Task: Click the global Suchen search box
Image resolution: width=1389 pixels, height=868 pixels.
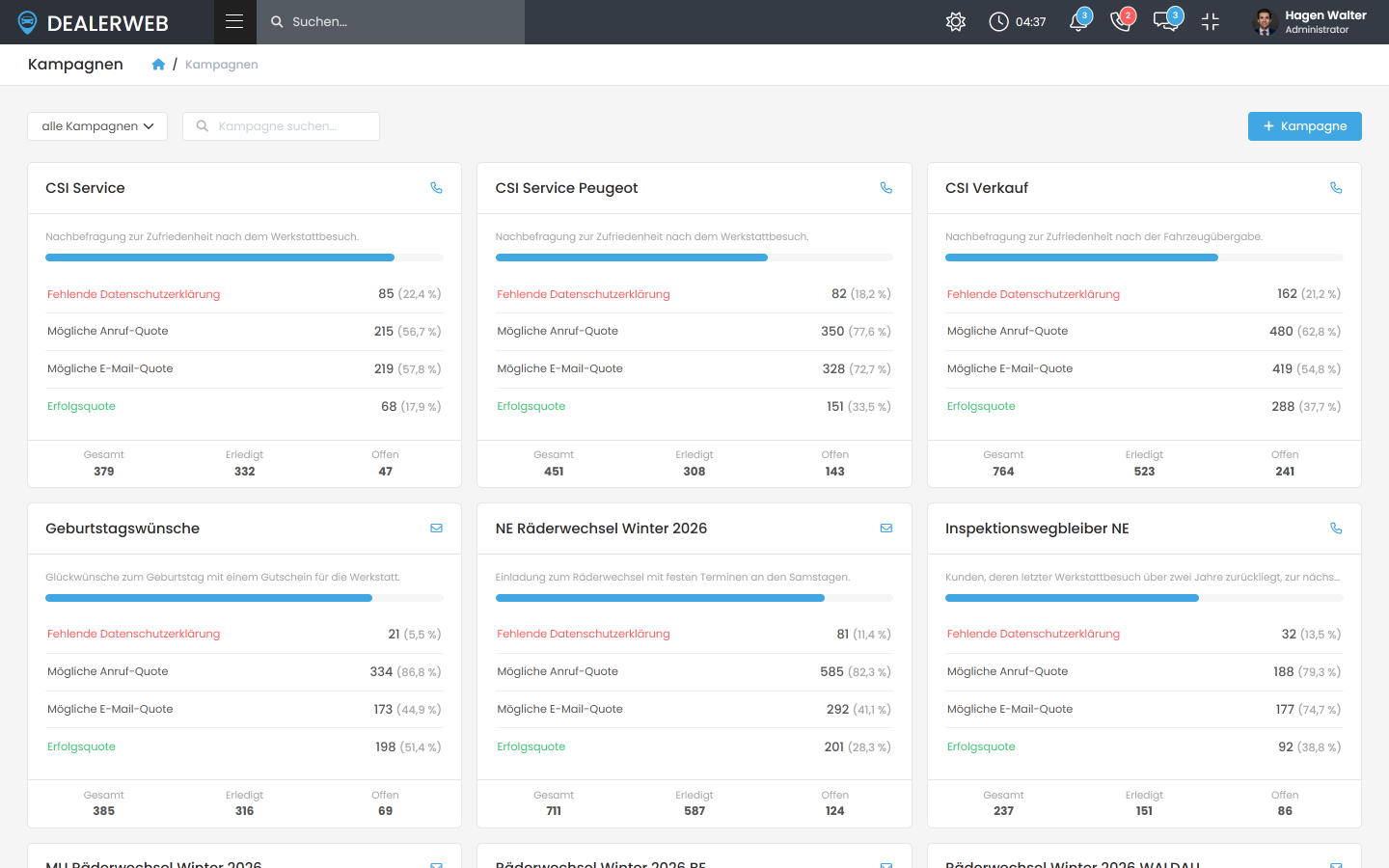Action: coord(391,21)
